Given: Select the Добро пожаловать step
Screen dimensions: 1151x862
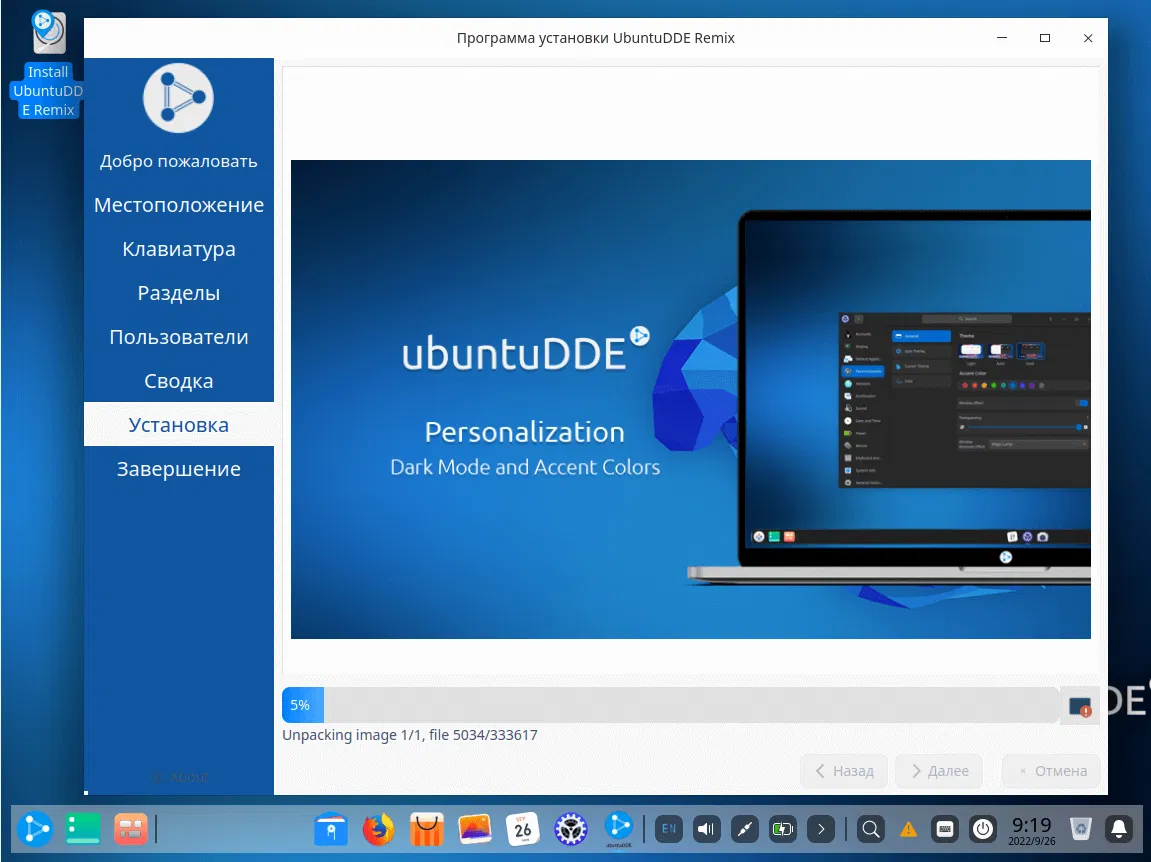Looking at the screenshot, I should [x=179, y=161].
